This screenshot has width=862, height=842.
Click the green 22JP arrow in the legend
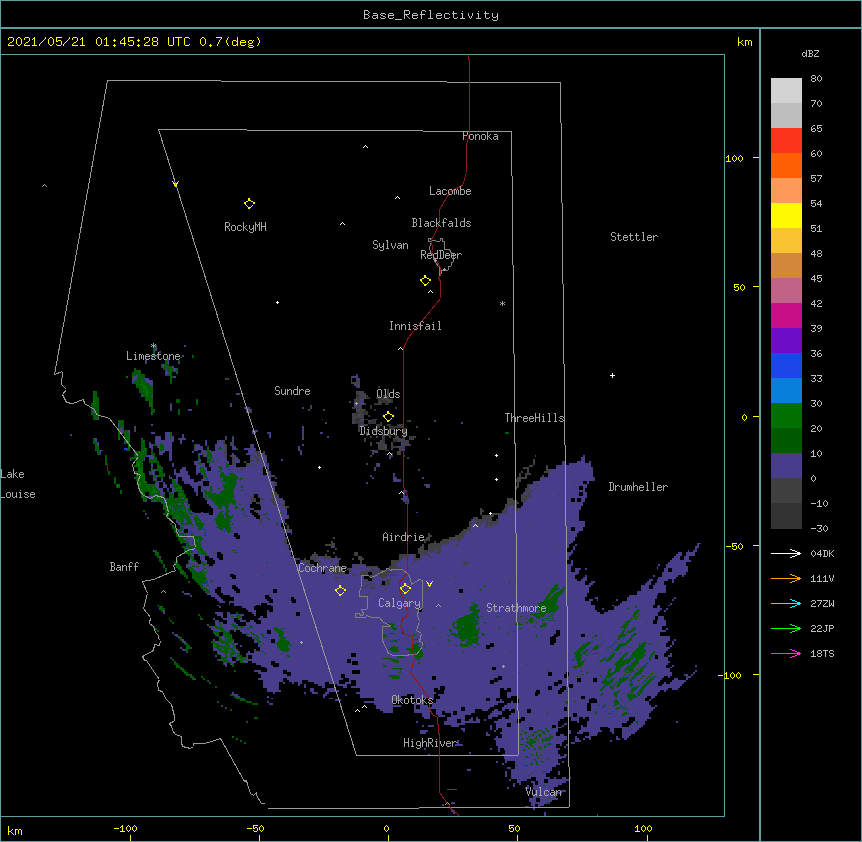tap(786, 628)
